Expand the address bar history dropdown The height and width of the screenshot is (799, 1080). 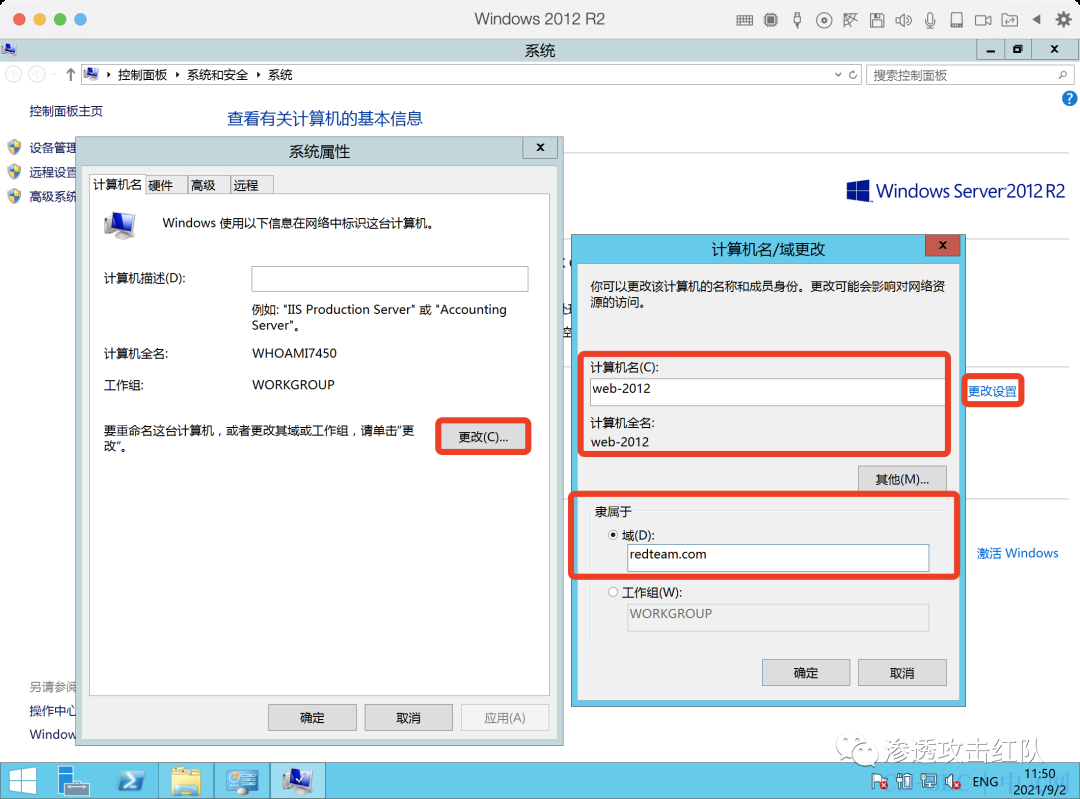tap(838, 74)
